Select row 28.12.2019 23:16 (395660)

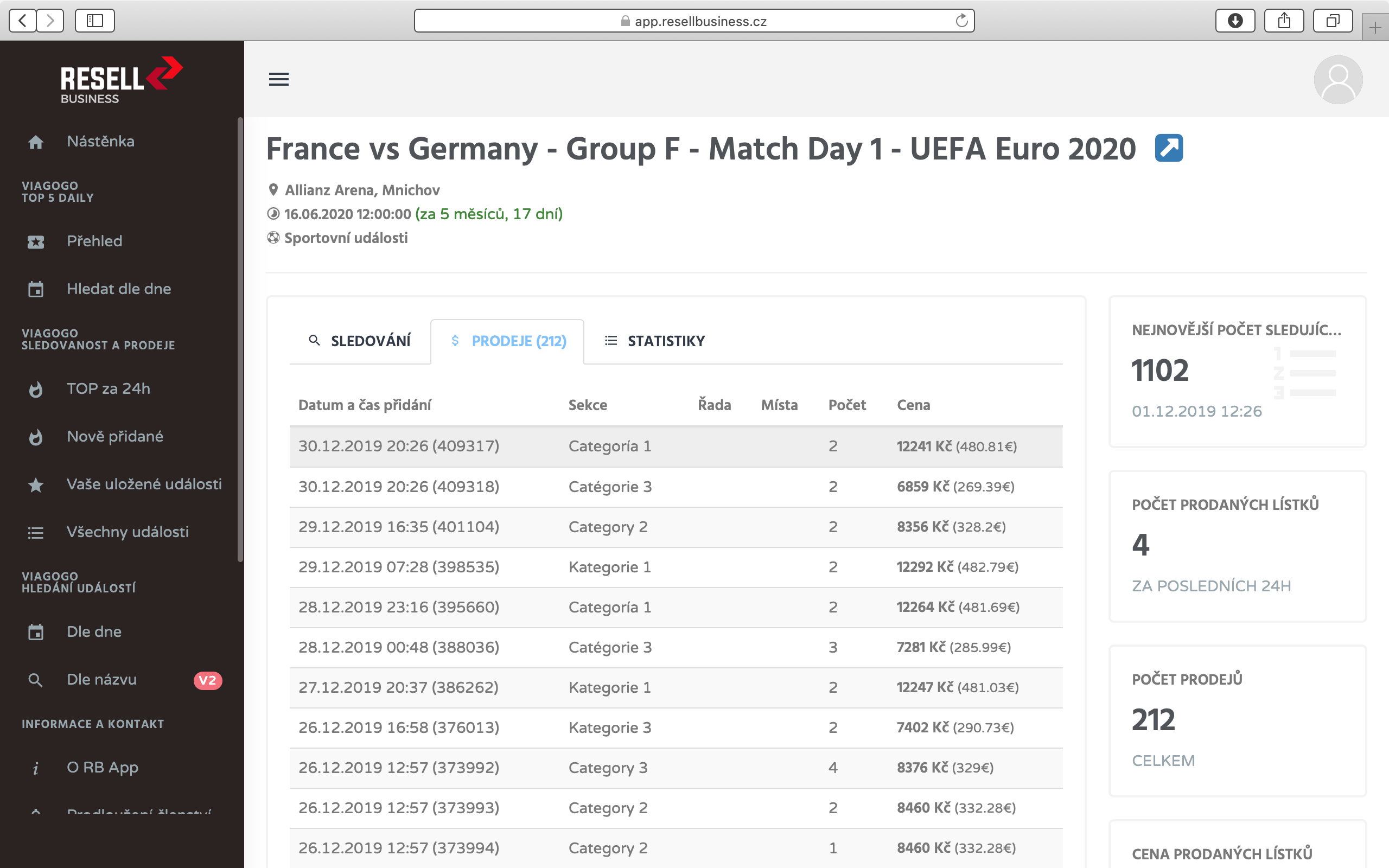(676, 608)
